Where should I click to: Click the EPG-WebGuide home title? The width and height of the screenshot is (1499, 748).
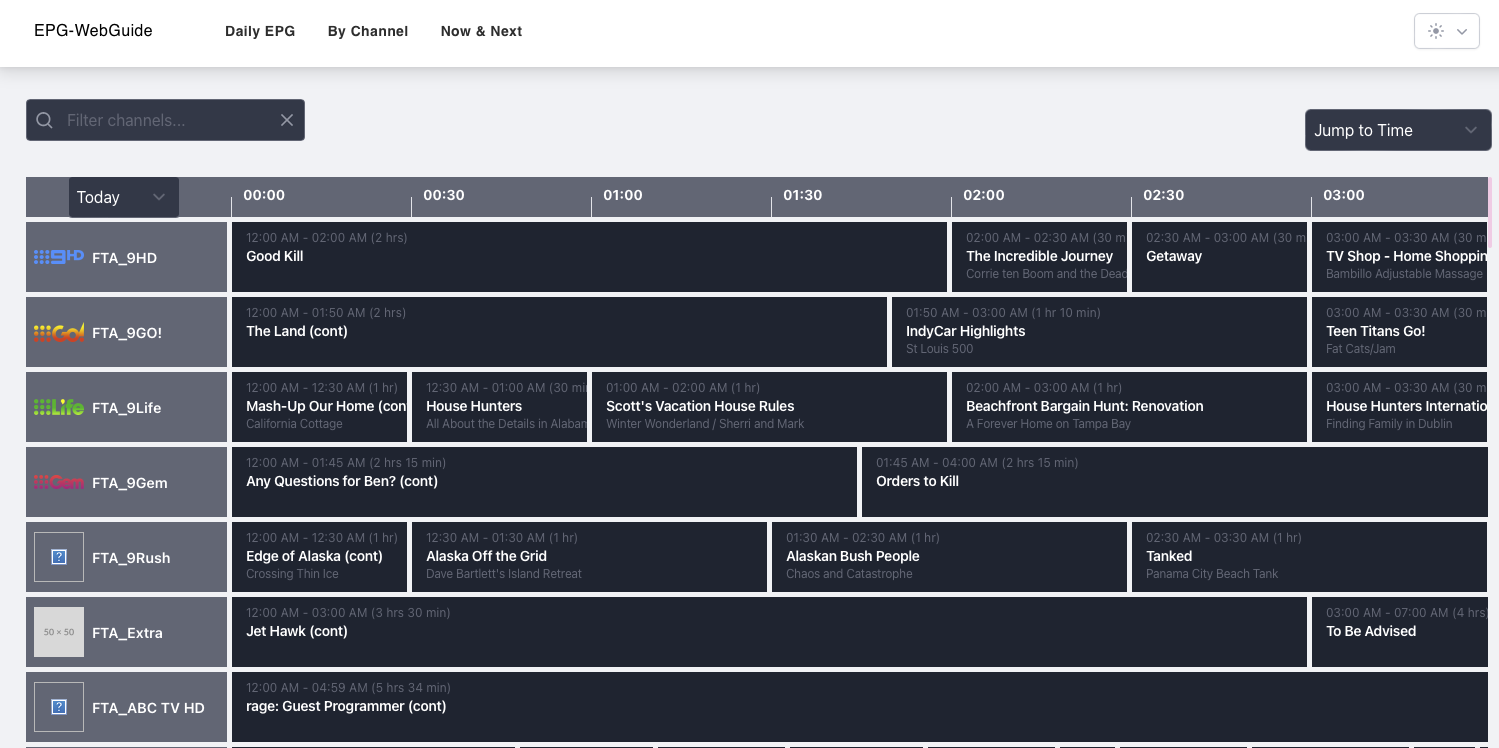click(x=93, y=31)
